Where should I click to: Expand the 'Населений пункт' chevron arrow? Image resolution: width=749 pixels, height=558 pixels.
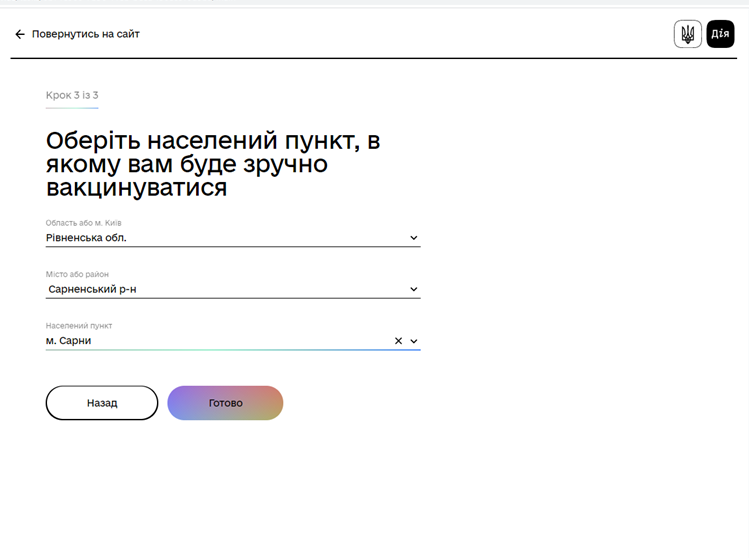414,341
